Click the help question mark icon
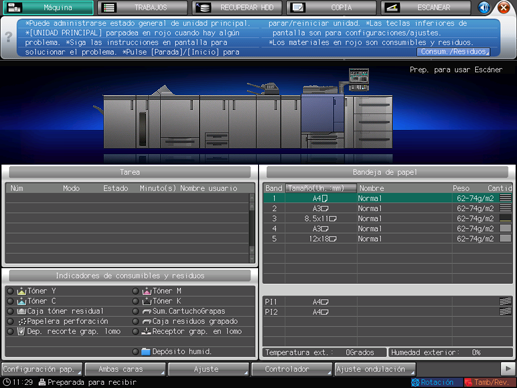The height and width of the screenshot is (388, 517). point(9,37)
